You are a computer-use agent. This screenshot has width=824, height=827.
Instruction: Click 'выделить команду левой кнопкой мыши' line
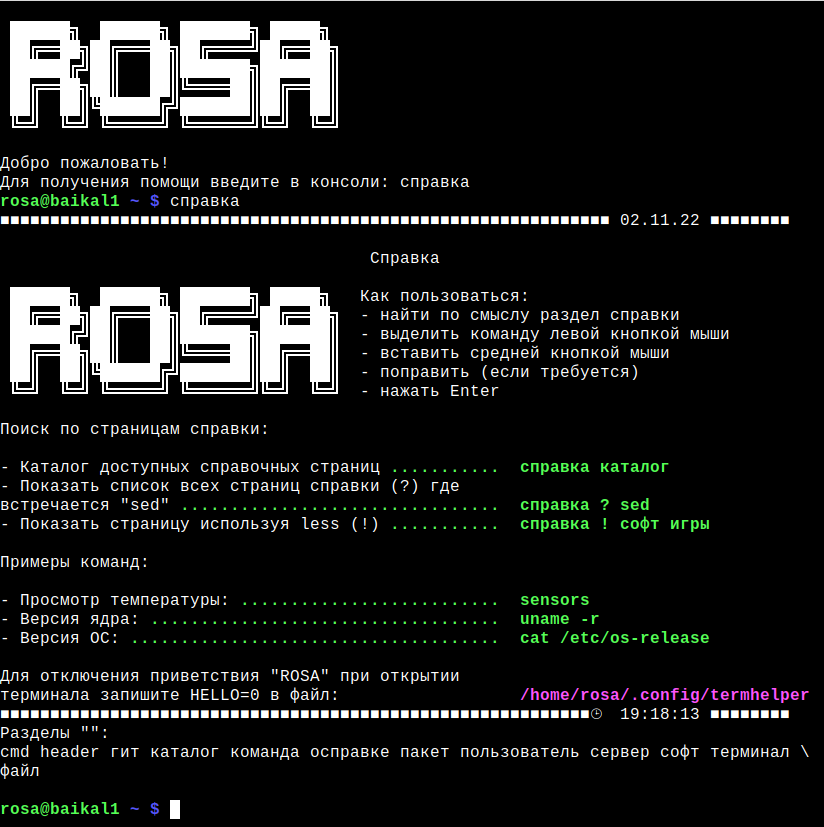(x=554, y=334)
